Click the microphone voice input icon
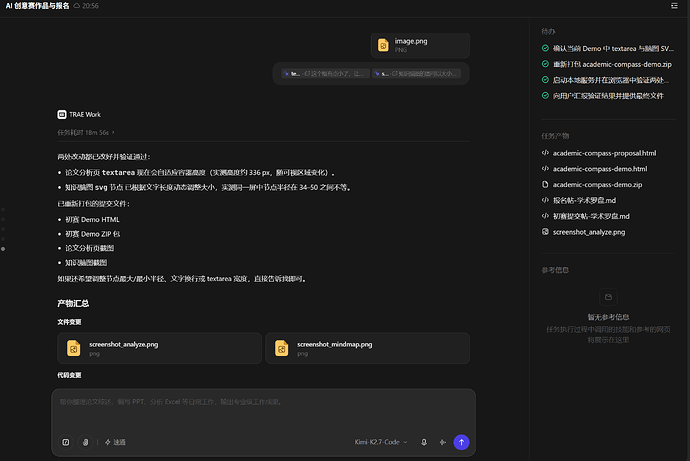Screen dimensions: 690x461 [424, 442]
